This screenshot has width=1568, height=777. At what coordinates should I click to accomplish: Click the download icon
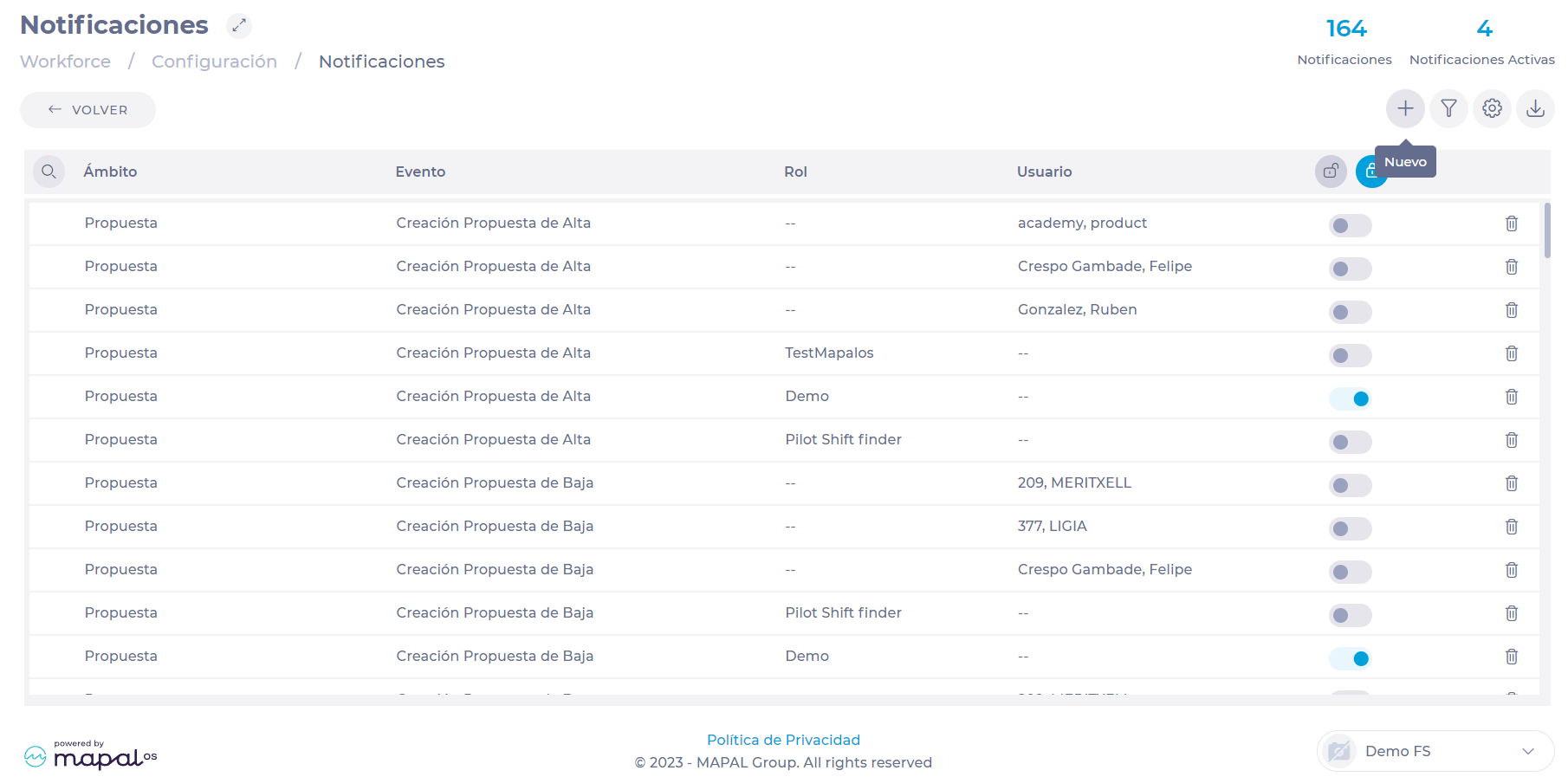click(1535, 109)
